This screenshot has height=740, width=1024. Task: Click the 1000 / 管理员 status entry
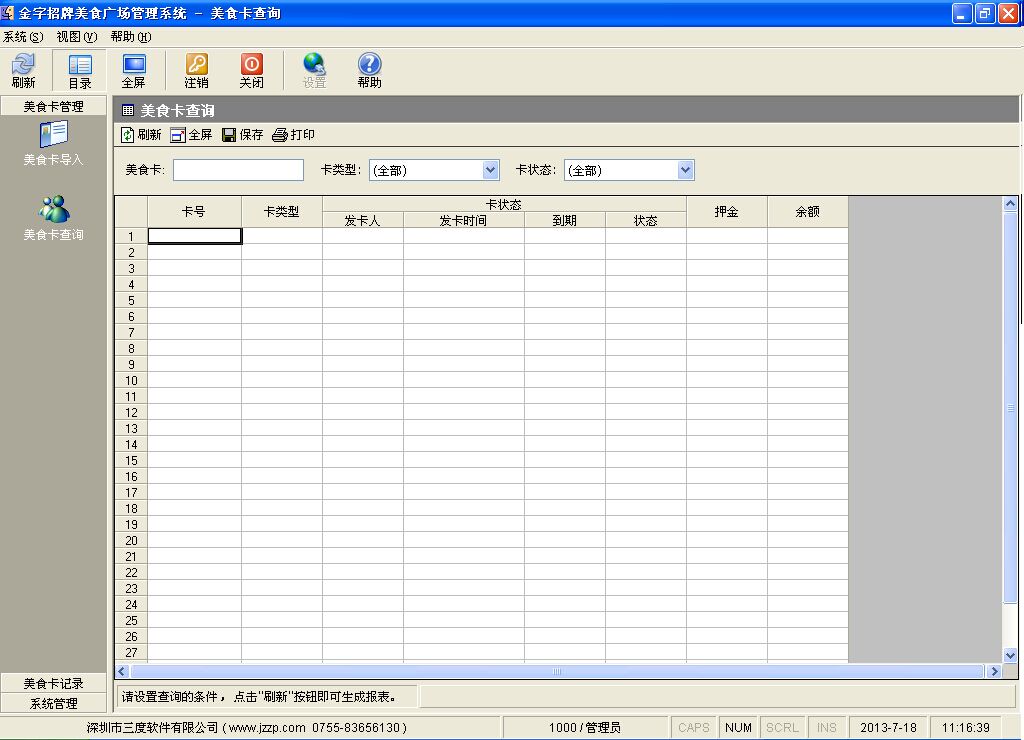click(x=584, y=727)
